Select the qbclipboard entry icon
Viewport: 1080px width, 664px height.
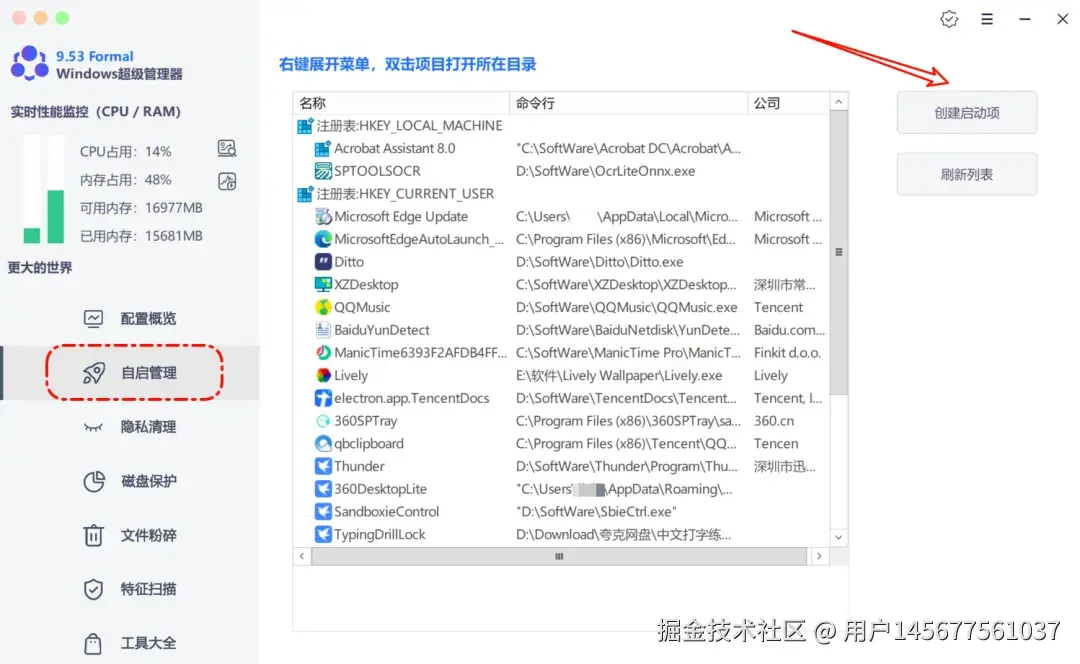pos(322,444)
